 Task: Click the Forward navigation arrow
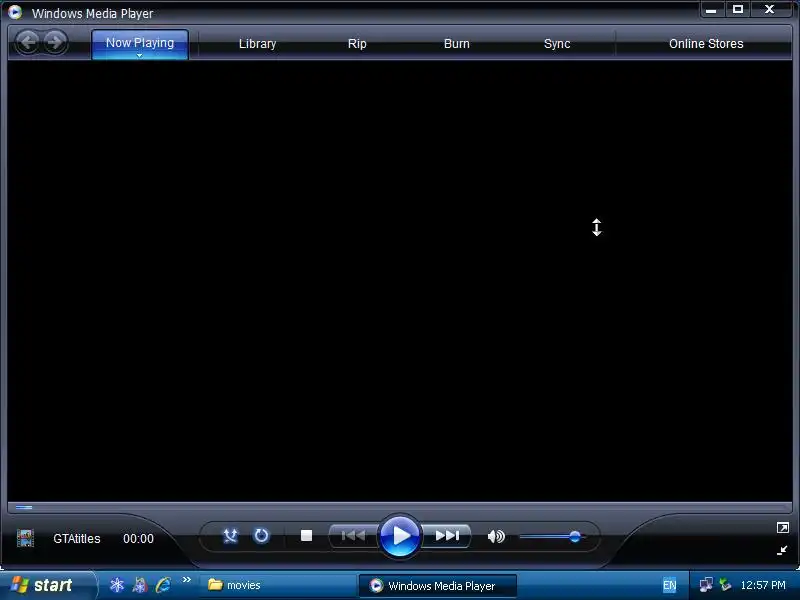click(55, 42)
